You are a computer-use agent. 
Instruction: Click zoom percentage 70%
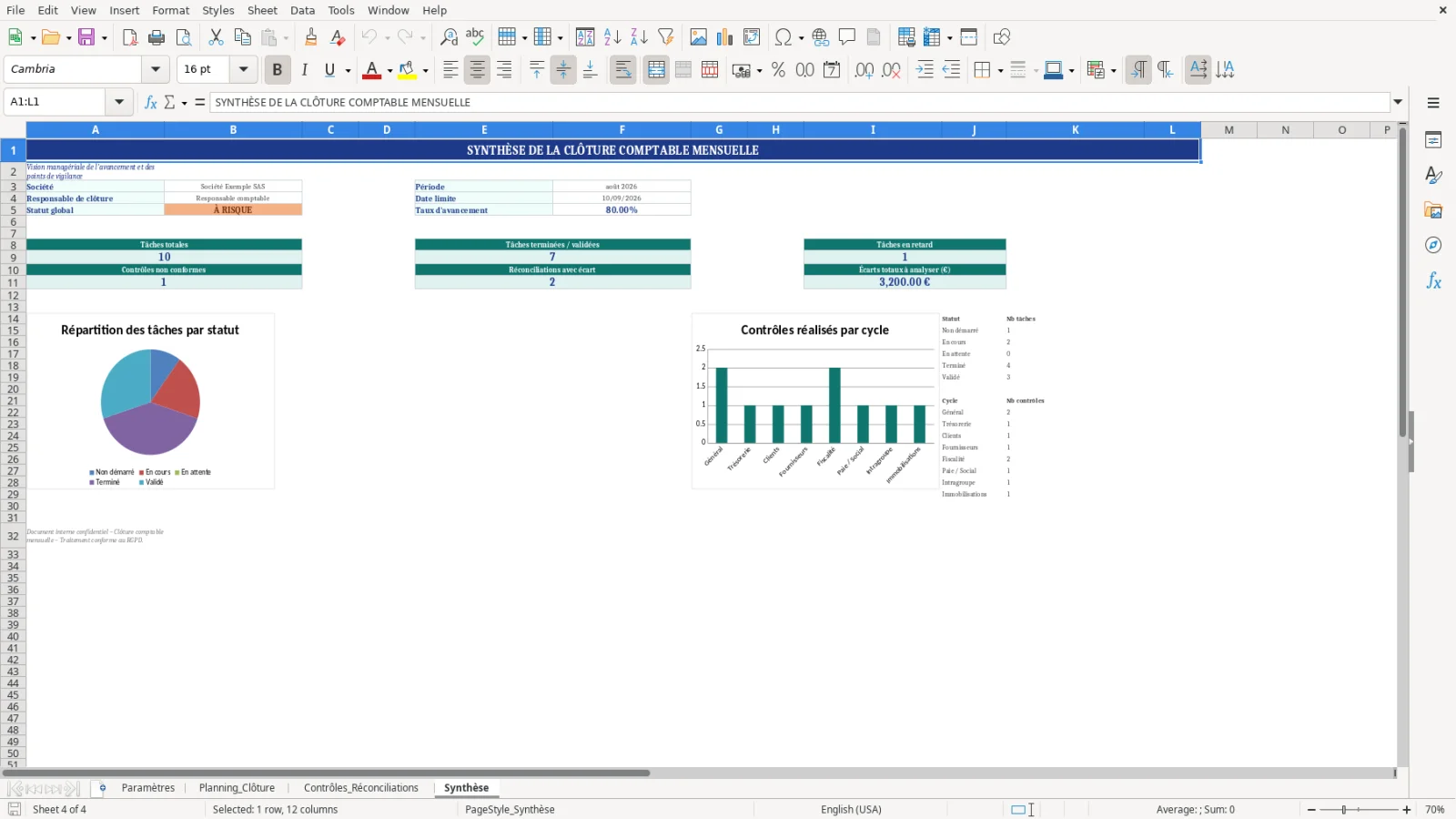point(1435,809)
